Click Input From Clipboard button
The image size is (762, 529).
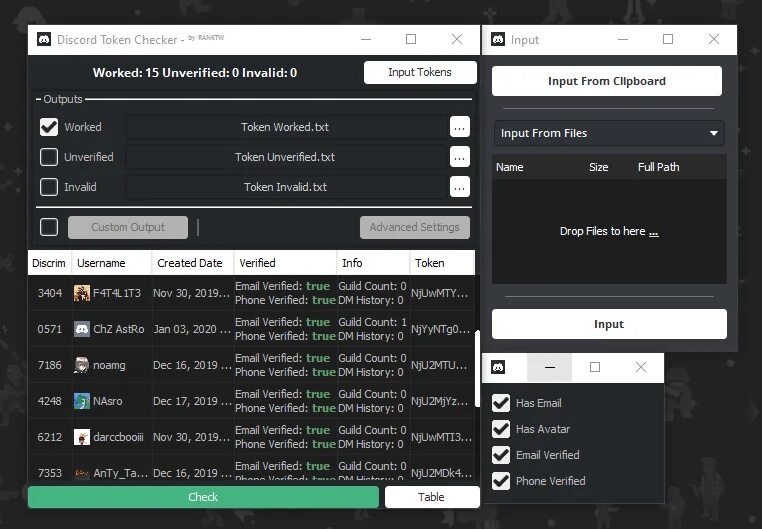607,81
